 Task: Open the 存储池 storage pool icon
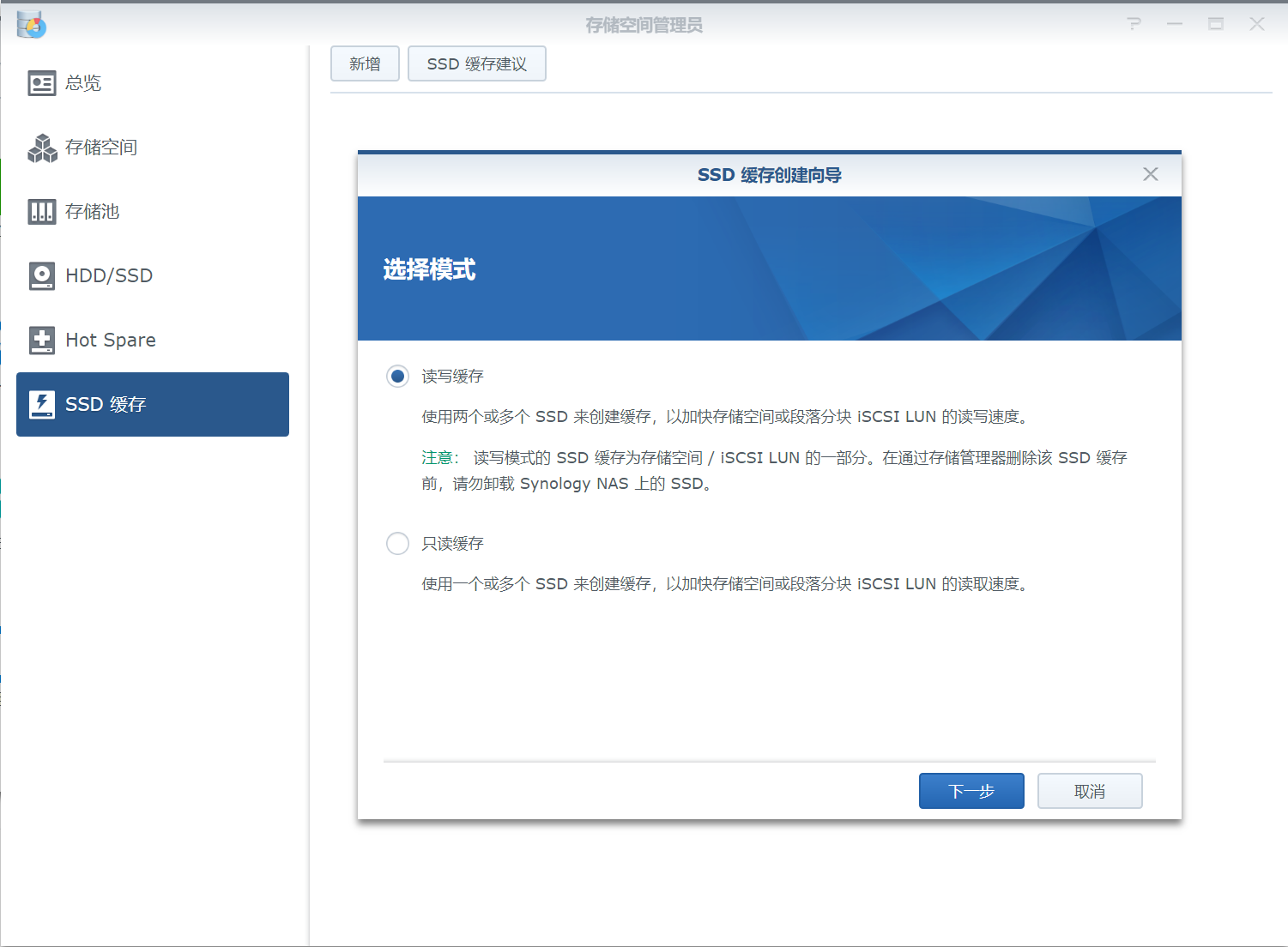[x=42, y=212]
